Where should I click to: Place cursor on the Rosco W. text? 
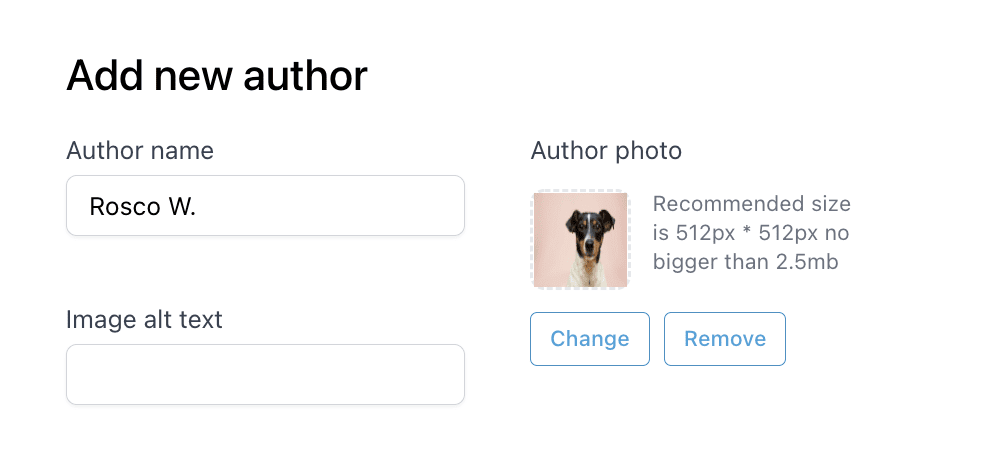pyautogui.click(x=142, y=206)
